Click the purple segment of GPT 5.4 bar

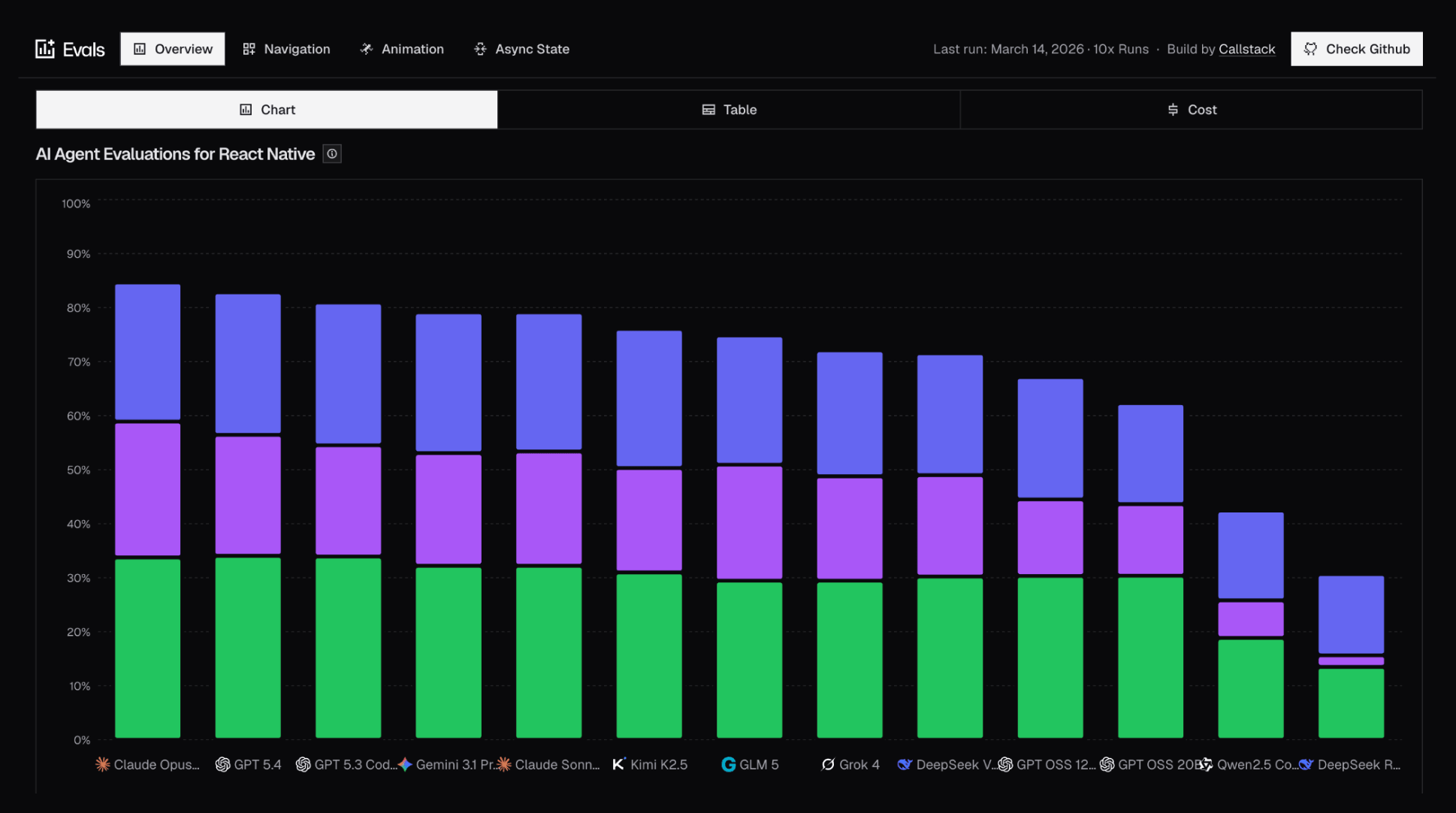(248, 495)
